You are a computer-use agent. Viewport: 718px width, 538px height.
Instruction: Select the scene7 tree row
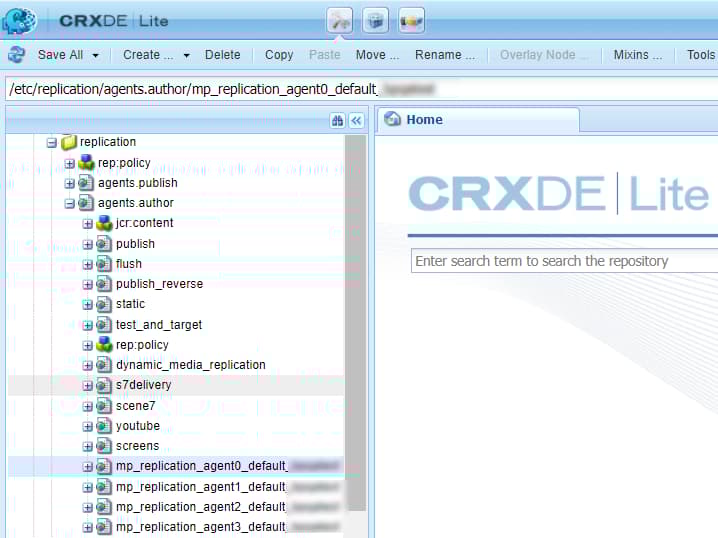(176, 406)
